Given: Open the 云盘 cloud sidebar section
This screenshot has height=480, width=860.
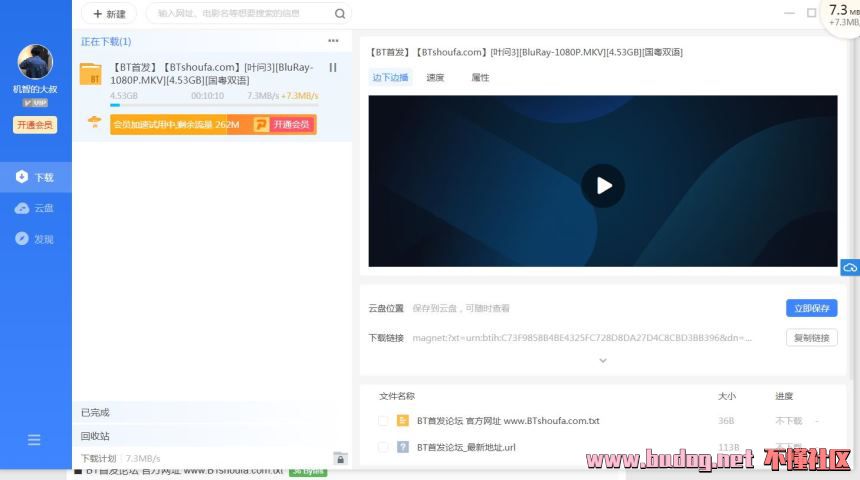Looking at the screenshot, I should point(36,208).
